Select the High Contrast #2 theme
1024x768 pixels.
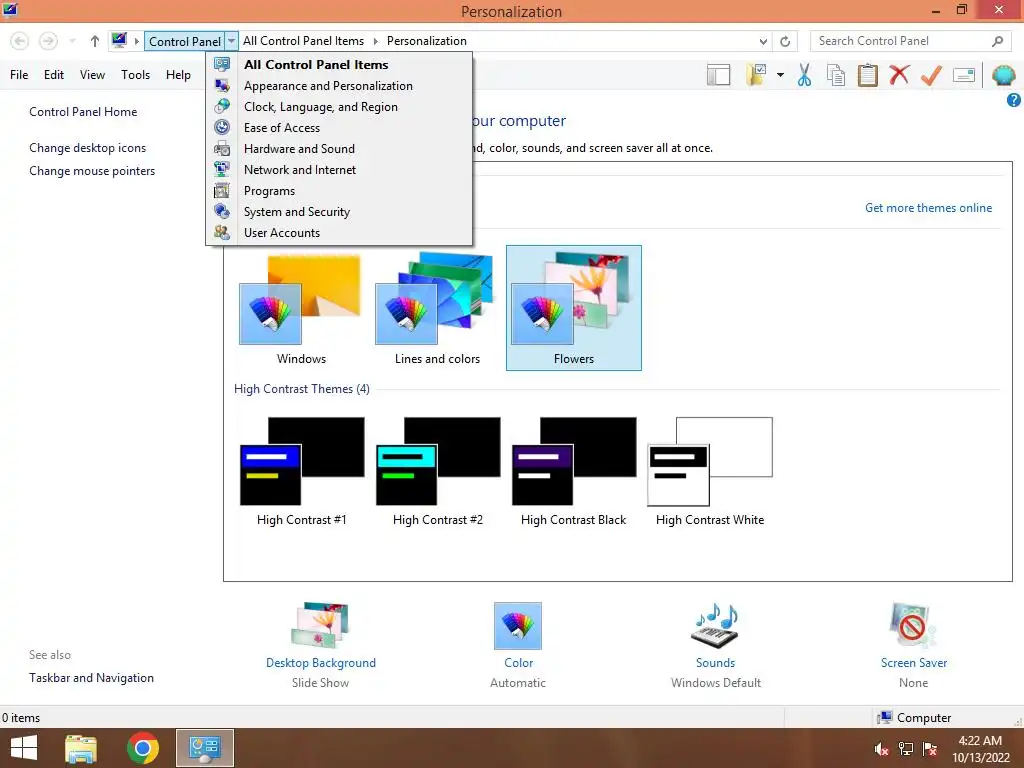point(438,472)
